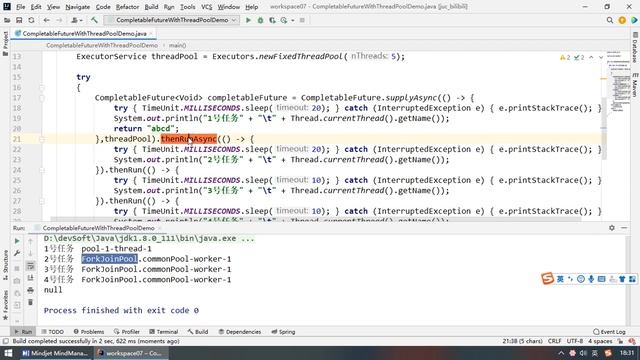The width and height of the screenshot is (640, 360).
Task: Print console output with the printer icon
Action: coord(30,290)
